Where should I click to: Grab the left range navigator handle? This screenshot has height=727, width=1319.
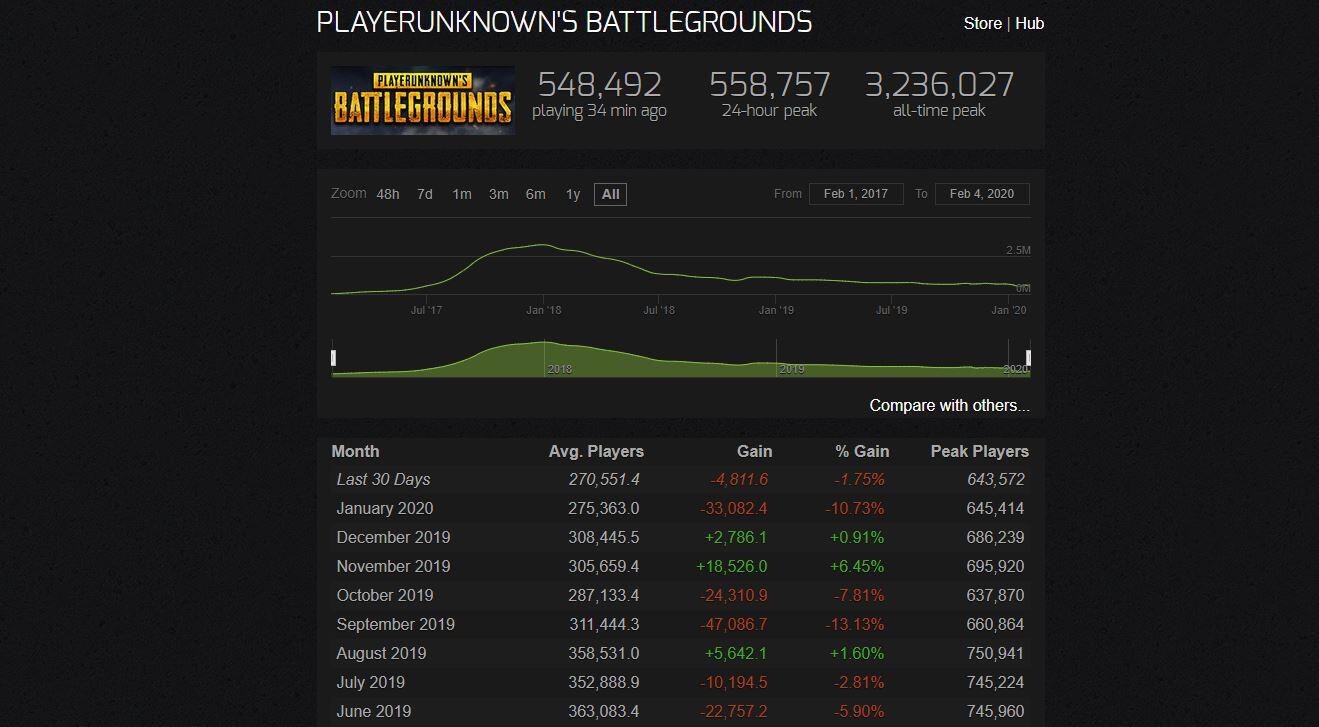(334, 358)
